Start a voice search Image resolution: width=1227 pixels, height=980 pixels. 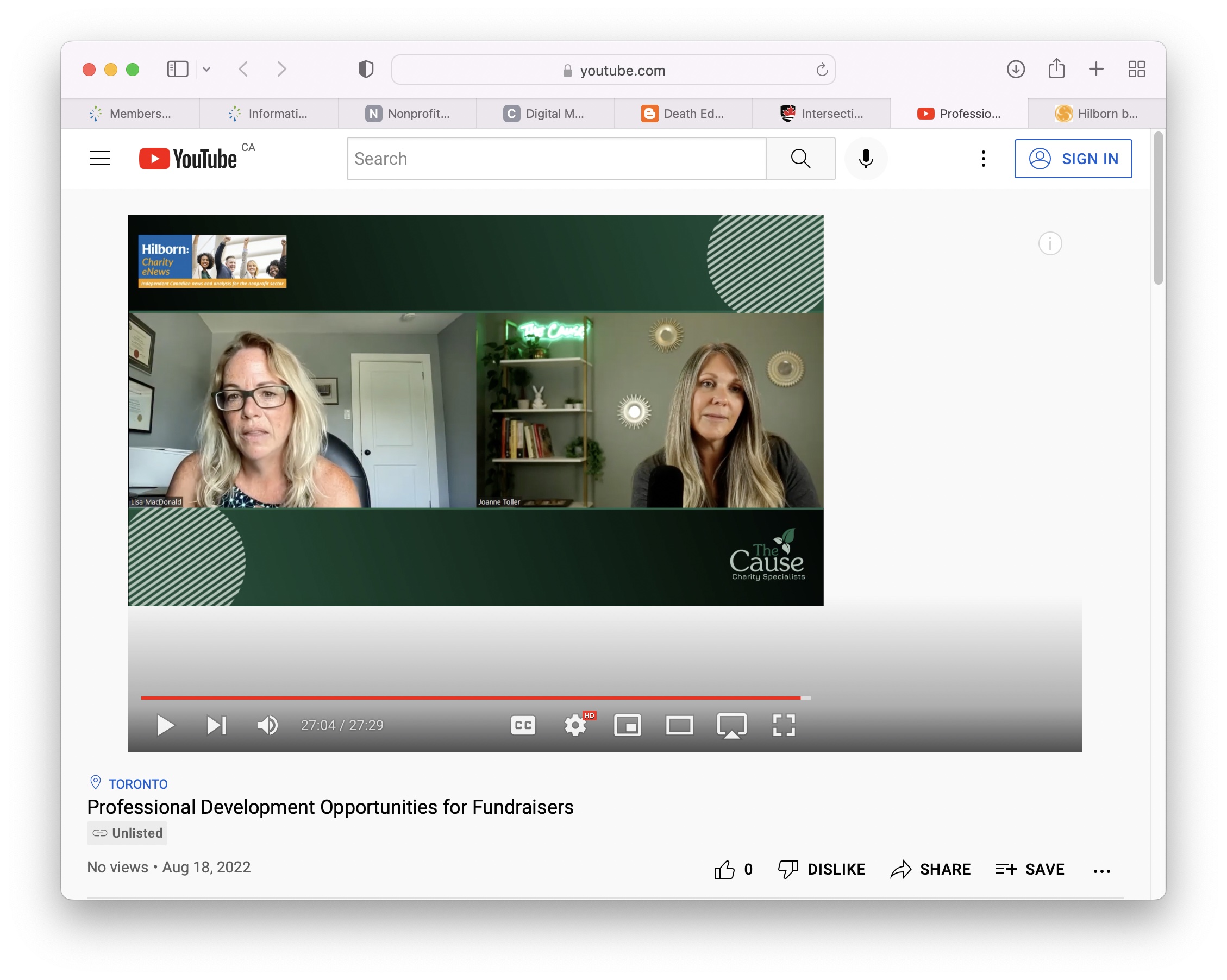click(x=866, y=159)
